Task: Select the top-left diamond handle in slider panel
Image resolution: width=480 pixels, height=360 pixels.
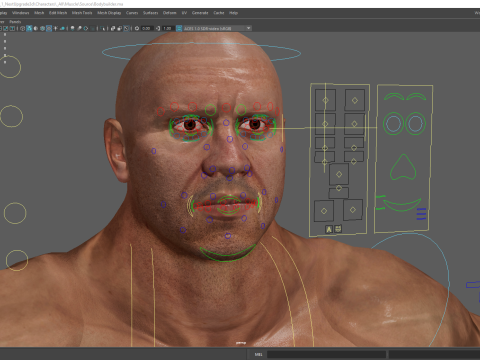Action: (325, 100)
